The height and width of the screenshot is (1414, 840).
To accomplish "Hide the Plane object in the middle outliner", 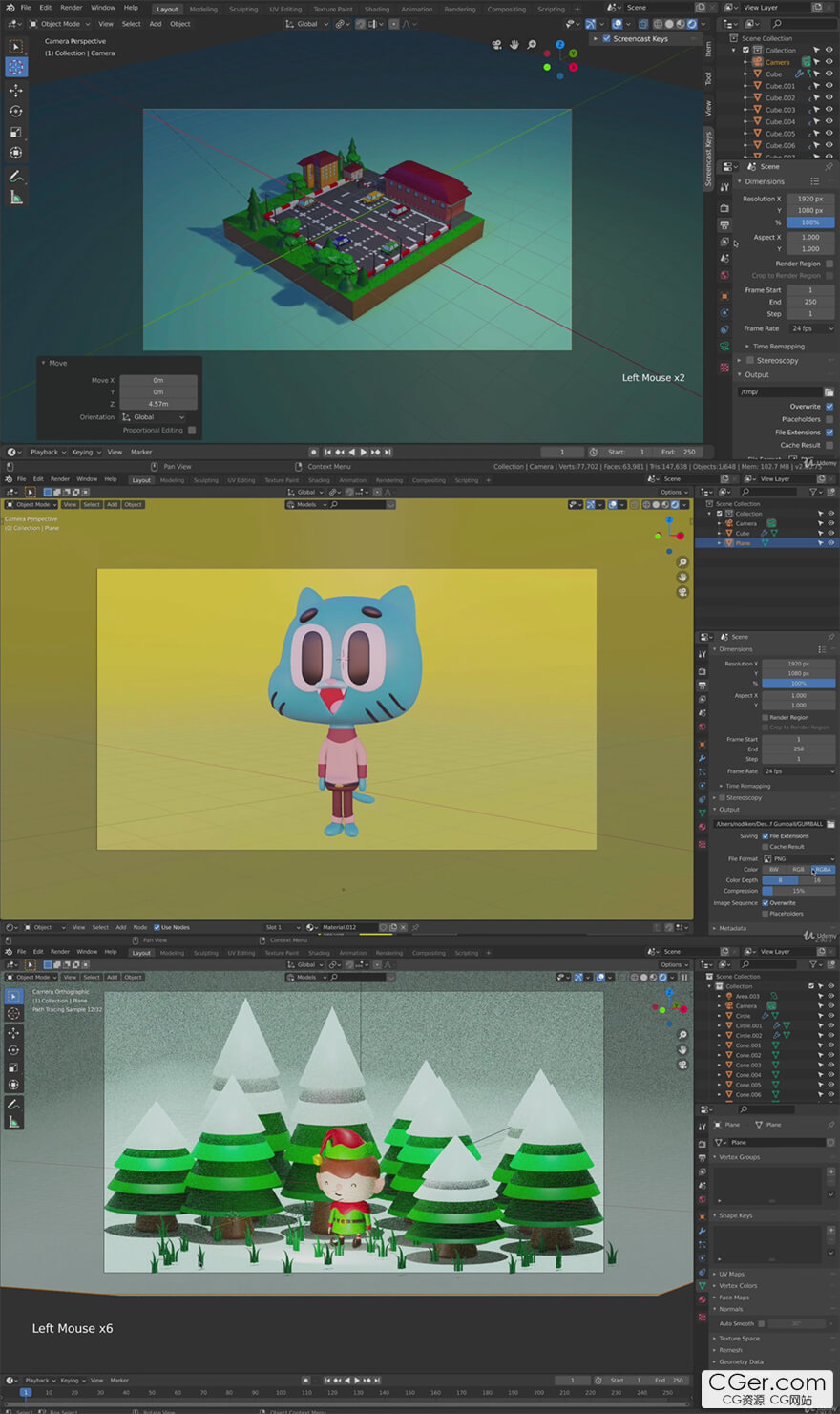I will [830, 543].
